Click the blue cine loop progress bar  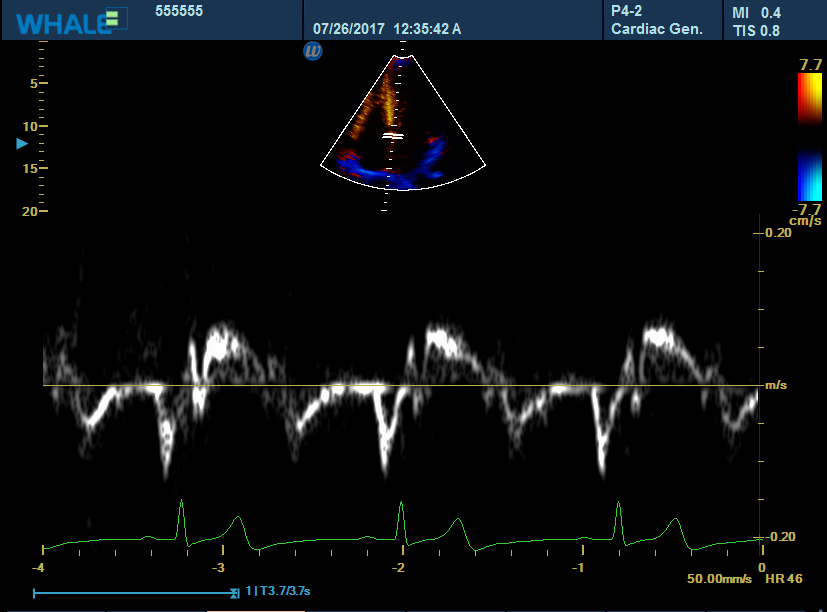click(x=134, y=594)
